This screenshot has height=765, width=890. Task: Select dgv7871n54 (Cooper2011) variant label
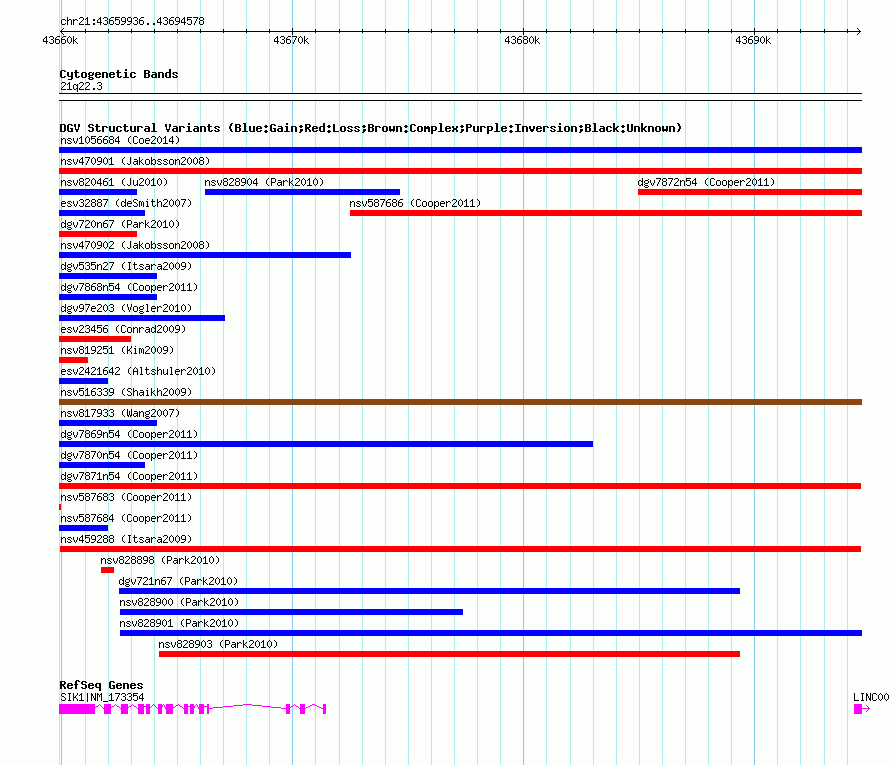[x=129, y=476]
